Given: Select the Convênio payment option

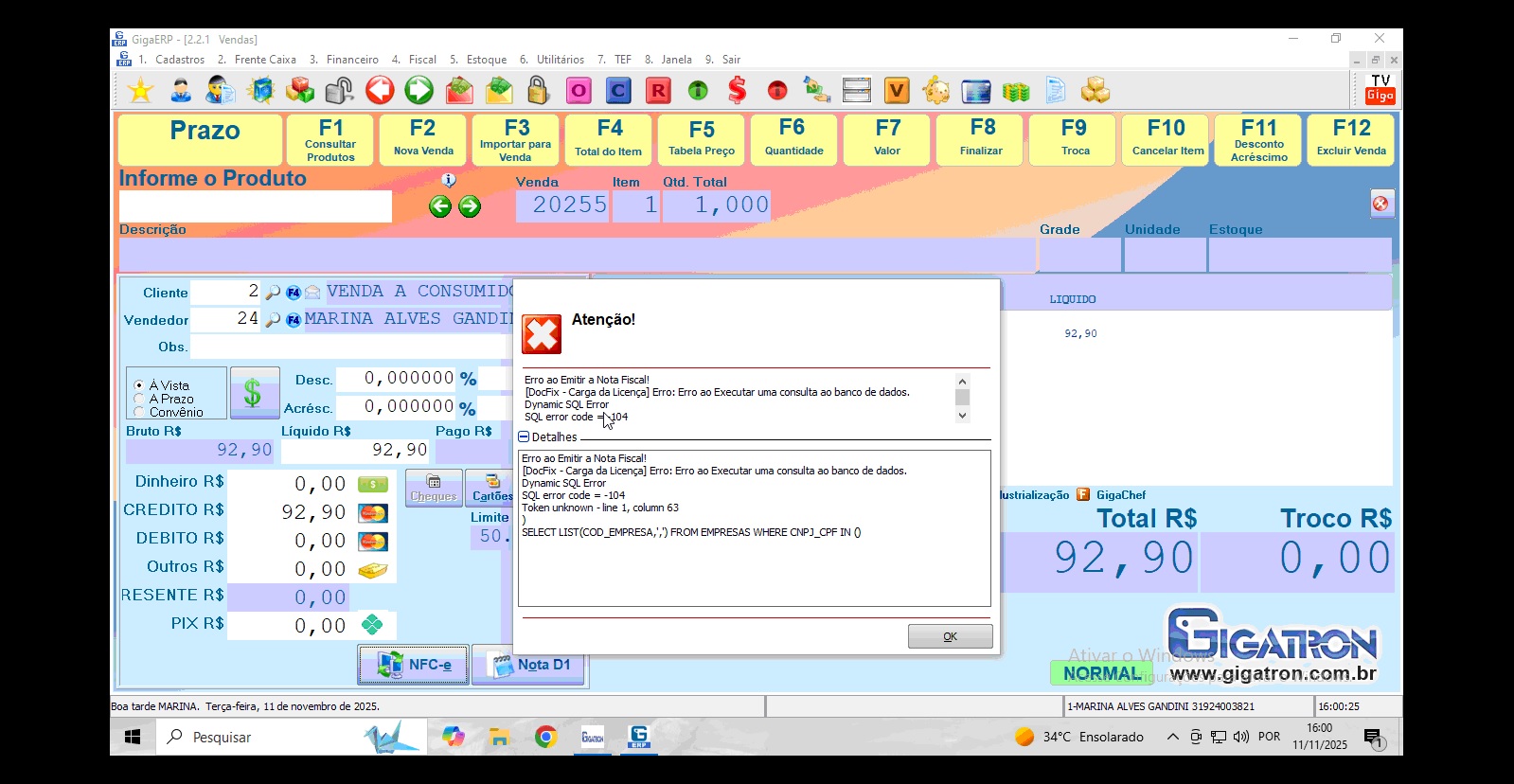Looking at the screenshot, I should point(140,412).
